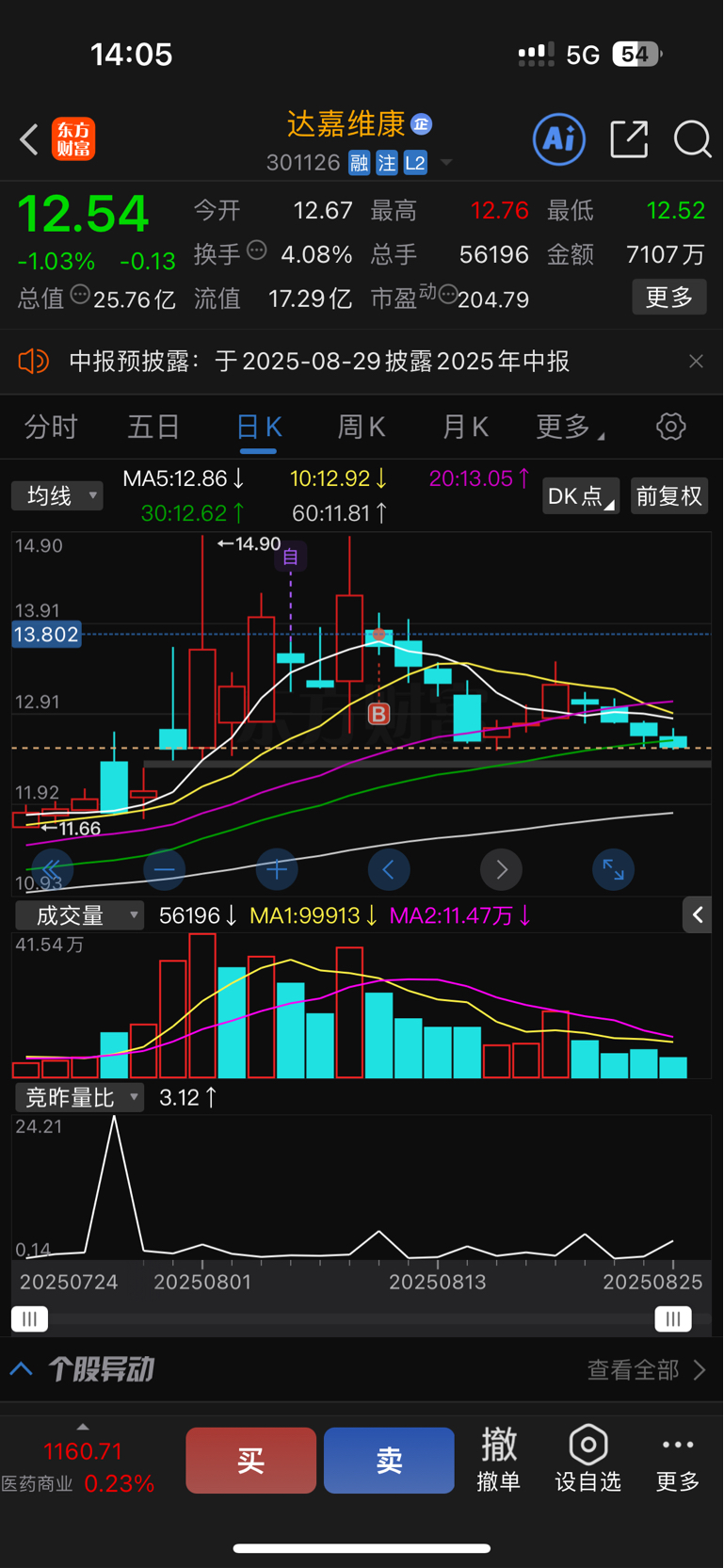Select the 日K tab
Image resolution: width=724 pixels, height=1568 pixels.
pyautogui.click(x=259, y=428)
